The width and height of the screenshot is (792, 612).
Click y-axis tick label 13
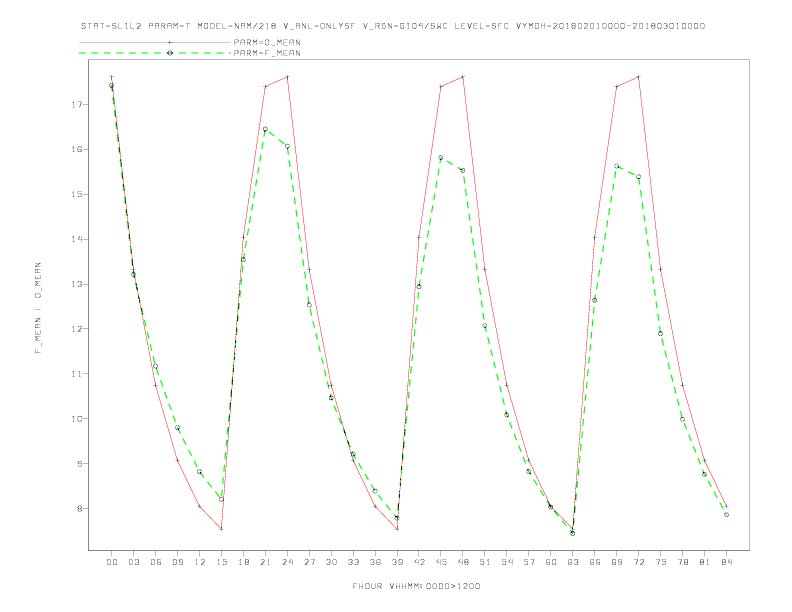coord(77,284)
